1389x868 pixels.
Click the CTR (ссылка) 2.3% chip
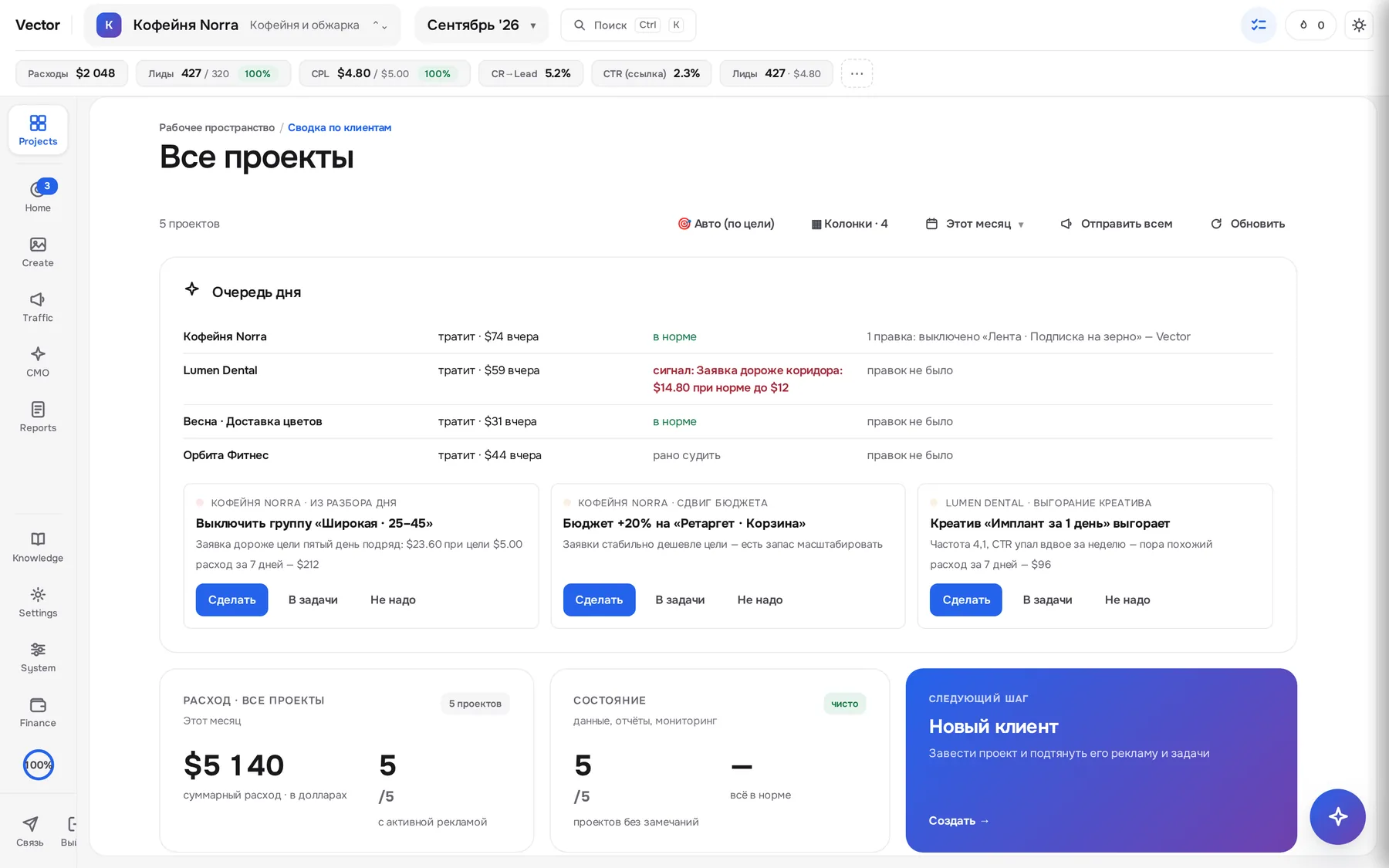coord(651,73)
